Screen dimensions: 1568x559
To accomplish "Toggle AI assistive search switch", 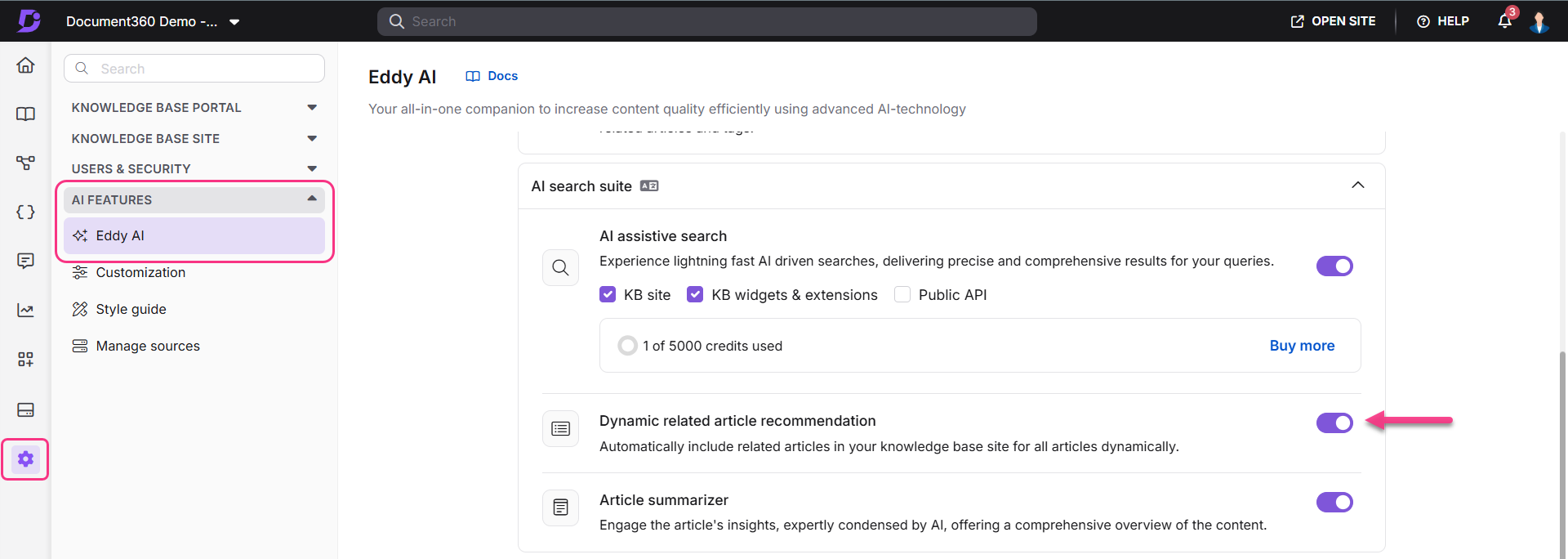I will 1334,266.
